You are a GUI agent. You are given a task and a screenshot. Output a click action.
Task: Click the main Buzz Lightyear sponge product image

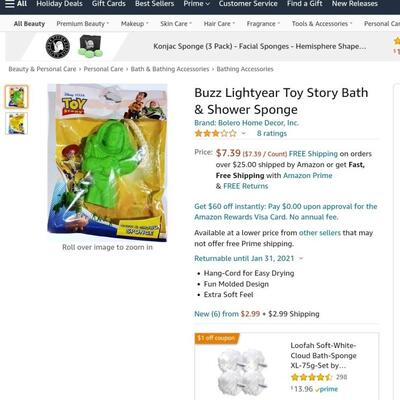107,163
